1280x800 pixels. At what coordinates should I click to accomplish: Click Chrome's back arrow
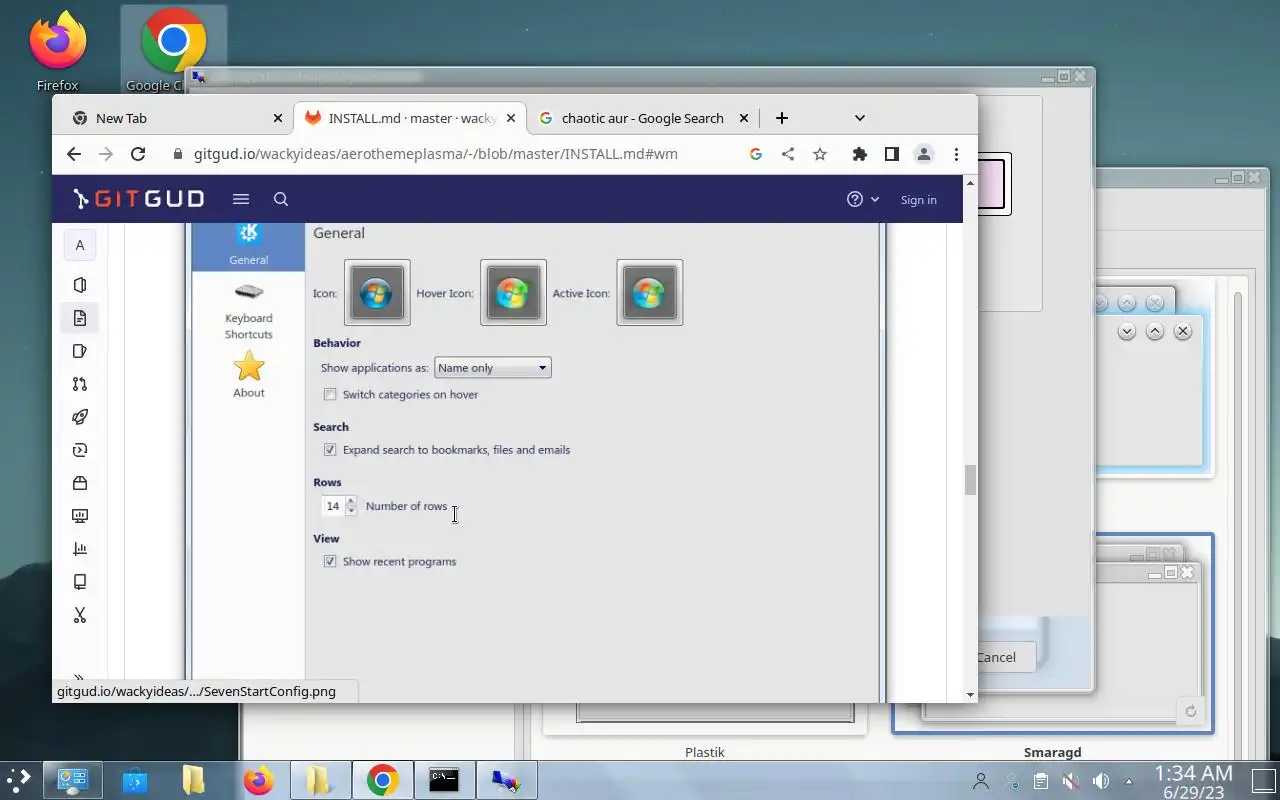coord(74,154)
